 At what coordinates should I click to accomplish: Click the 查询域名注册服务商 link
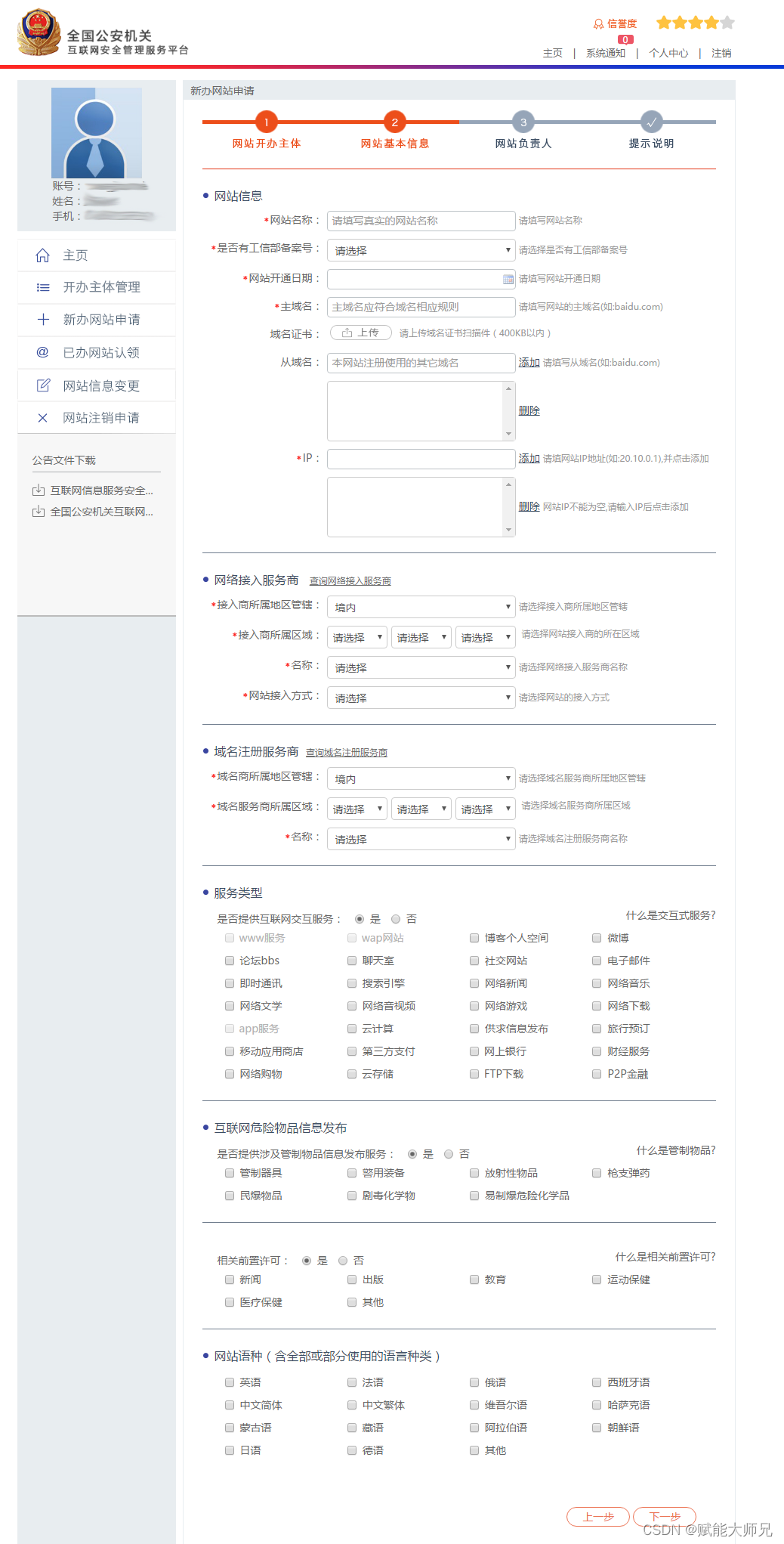pyautogui.click(x=347, y=753)
